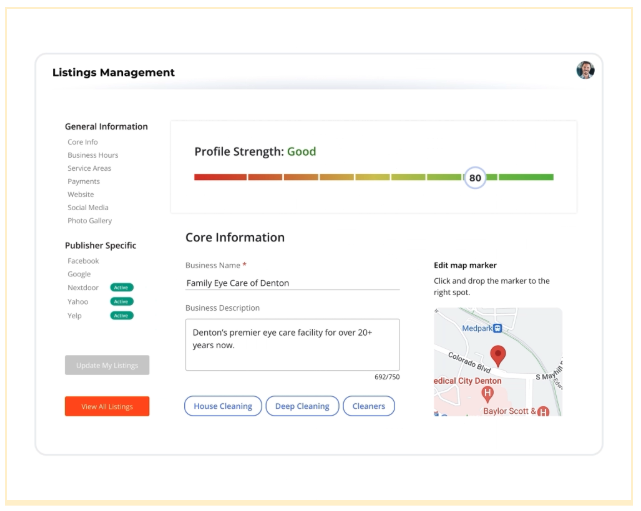Click the View All Listings button
Screen dimensions: 641x511
point(107,406)
